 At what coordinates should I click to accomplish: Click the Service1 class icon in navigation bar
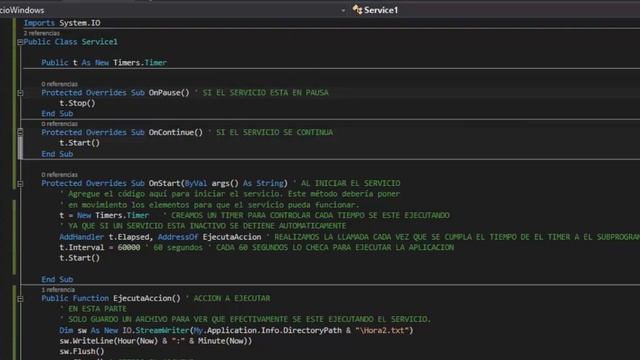pyautogui.click(x=357, y=10)
